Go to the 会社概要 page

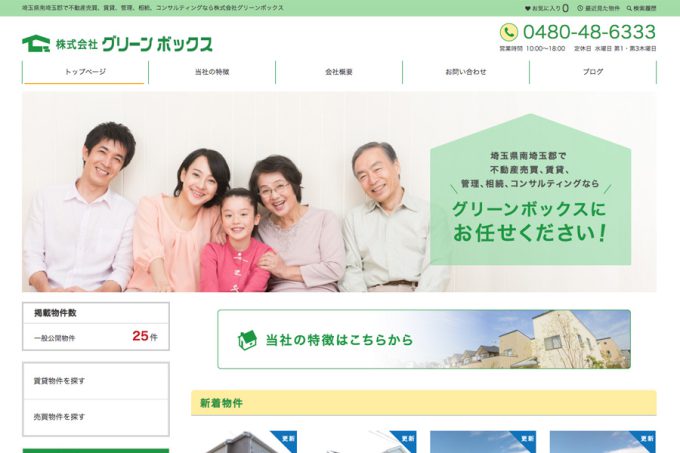[x=339, y=72]
